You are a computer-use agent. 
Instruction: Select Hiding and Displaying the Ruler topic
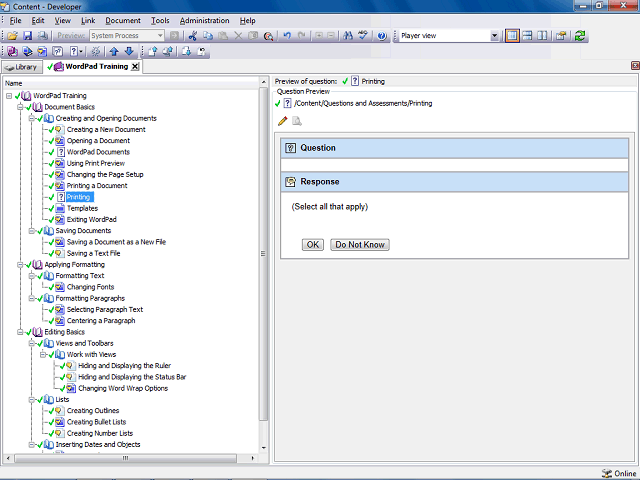coord(124,366)
